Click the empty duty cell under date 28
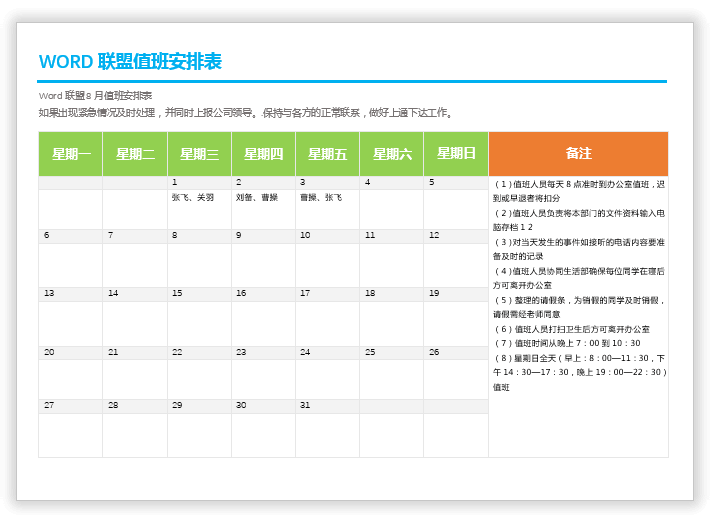The width and height of the screenshot is (710, 528). [x=135, y=435]
